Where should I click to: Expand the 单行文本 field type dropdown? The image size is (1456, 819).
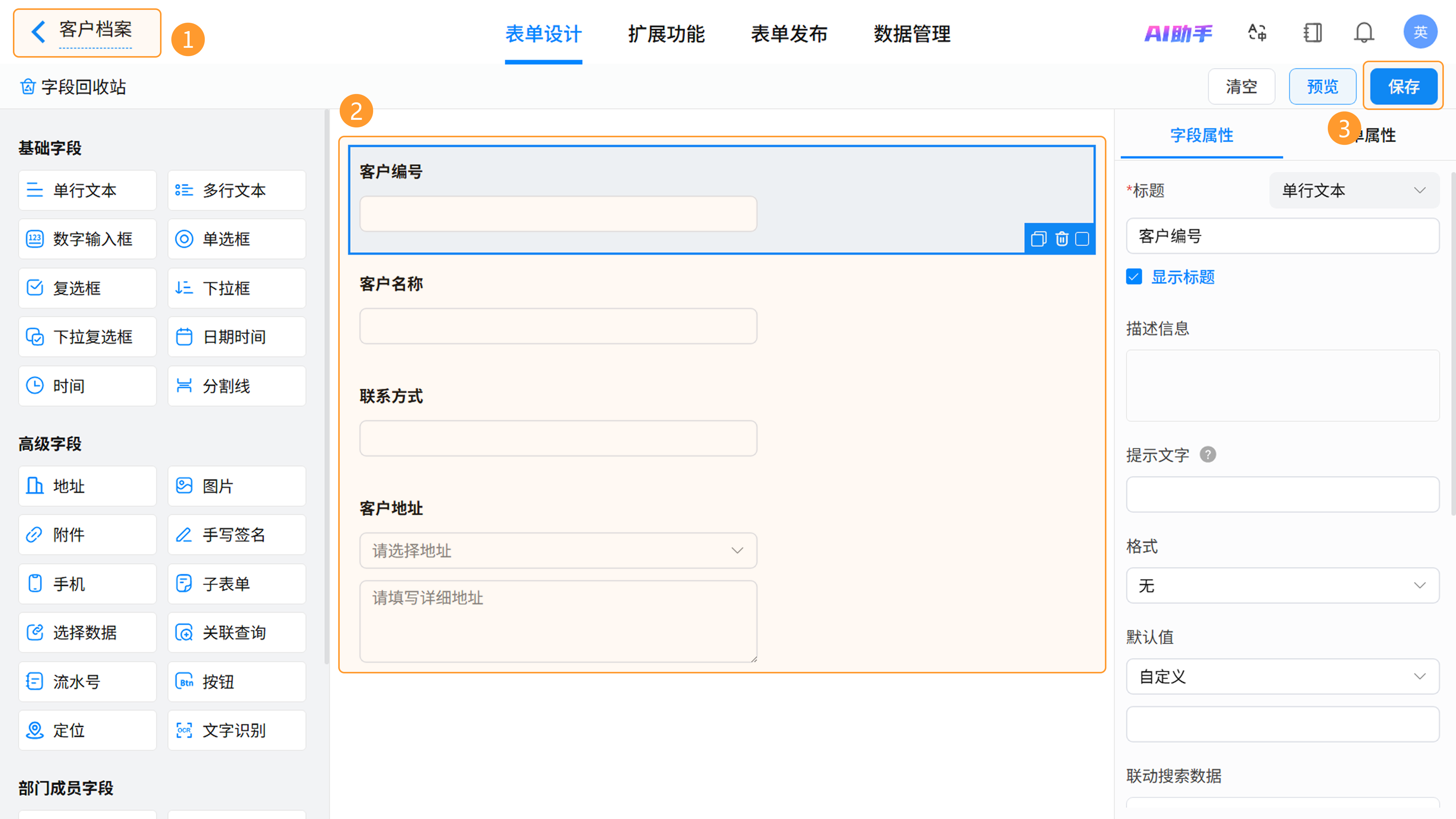click(1353, 190)
